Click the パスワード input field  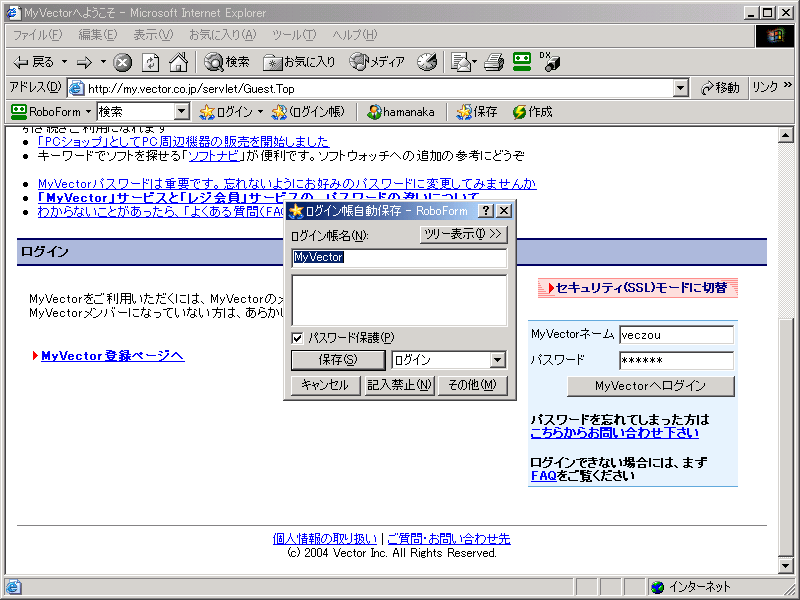coord(676,361)
